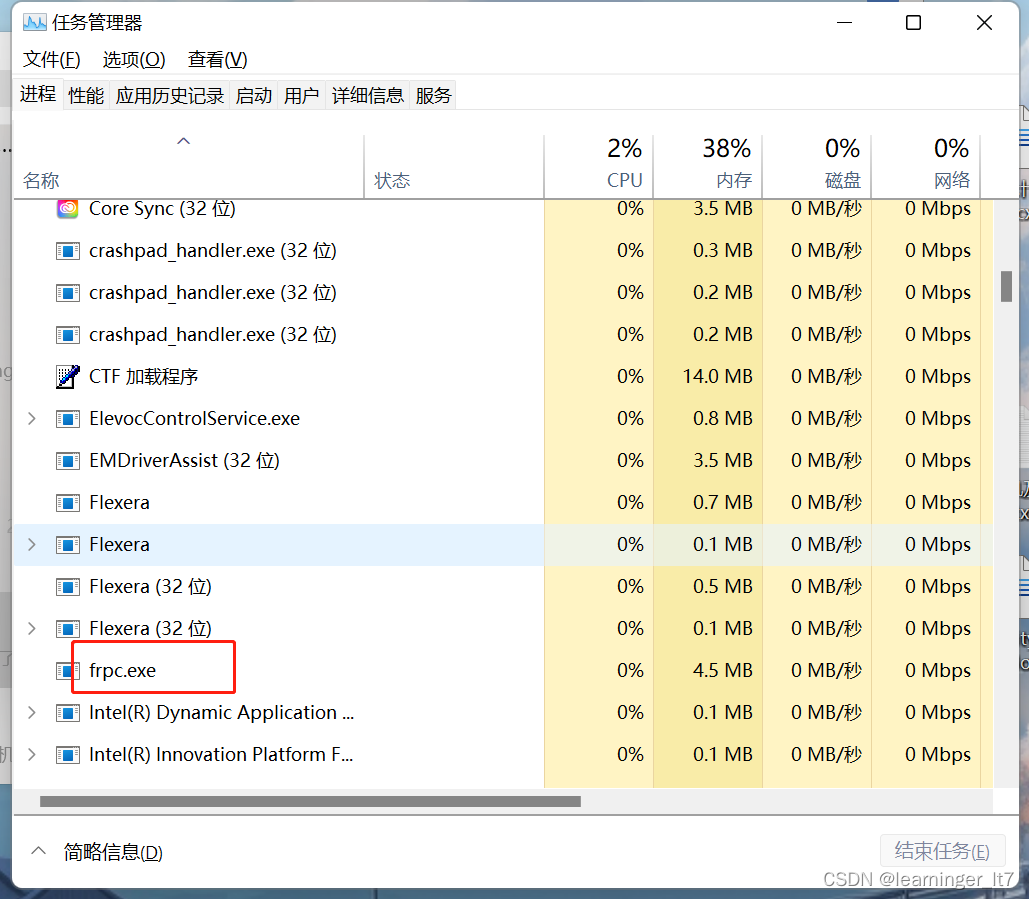
Task: Sort by the 网络 column header
Action: (x=925, y=167)
